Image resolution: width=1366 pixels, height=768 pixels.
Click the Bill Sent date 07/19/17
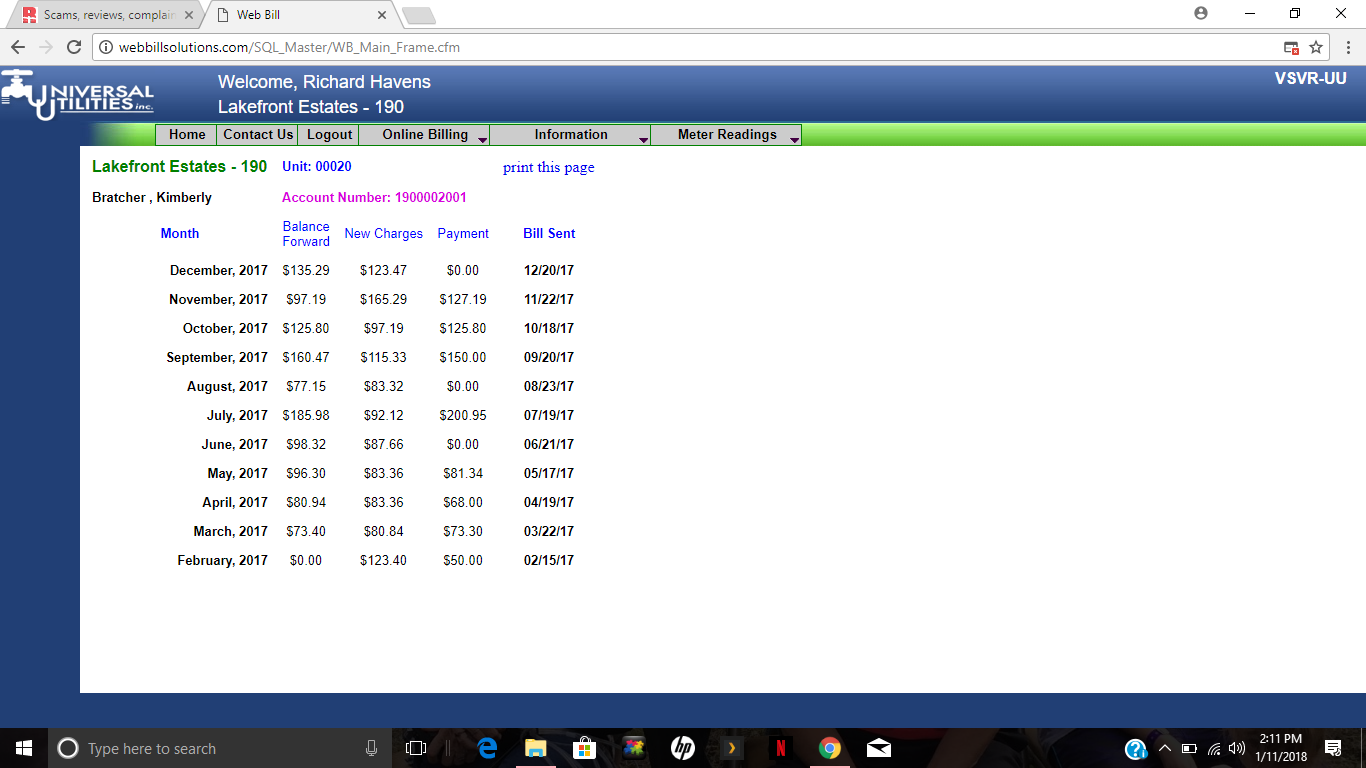549,415
